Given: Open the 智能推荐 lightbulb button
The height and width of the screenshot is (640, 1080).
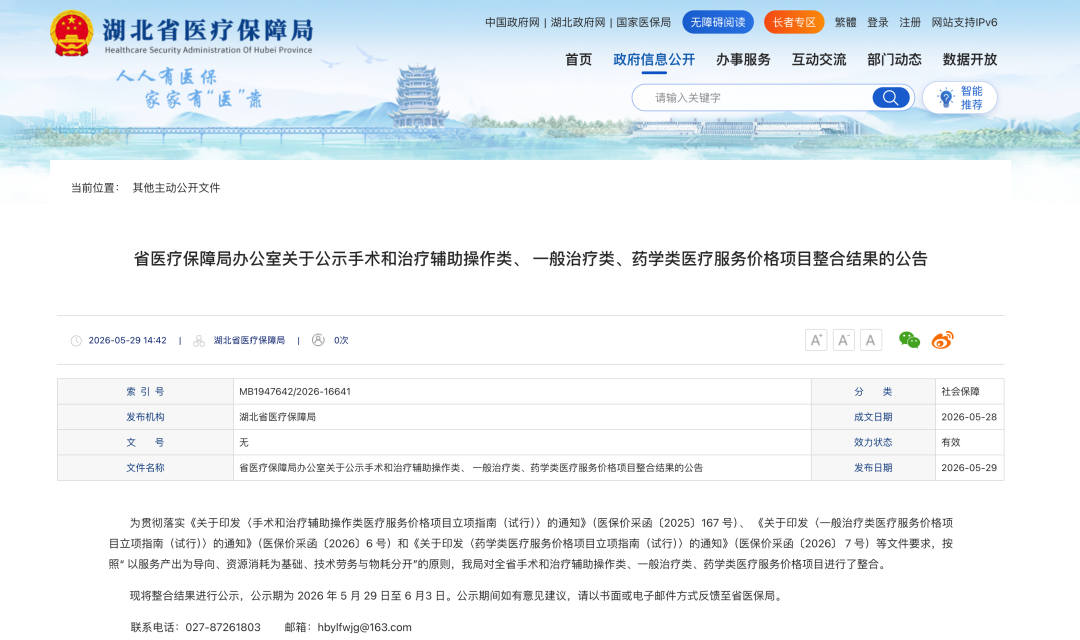Looking at the screenshot, I should (959, 98).
